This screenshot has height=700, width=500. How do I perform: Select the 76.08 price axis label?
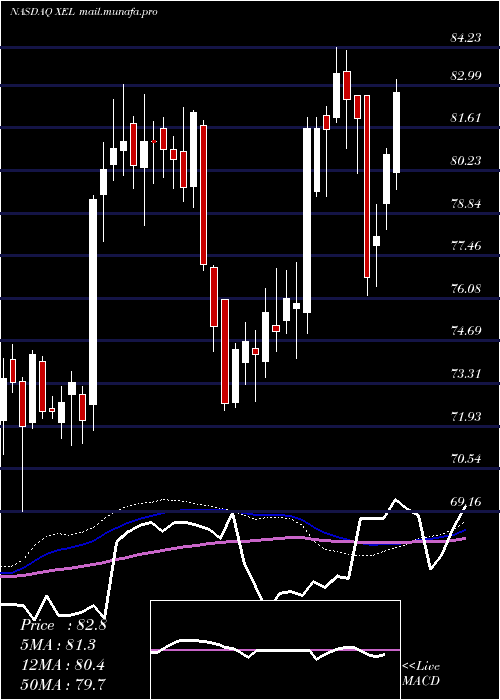466,288
